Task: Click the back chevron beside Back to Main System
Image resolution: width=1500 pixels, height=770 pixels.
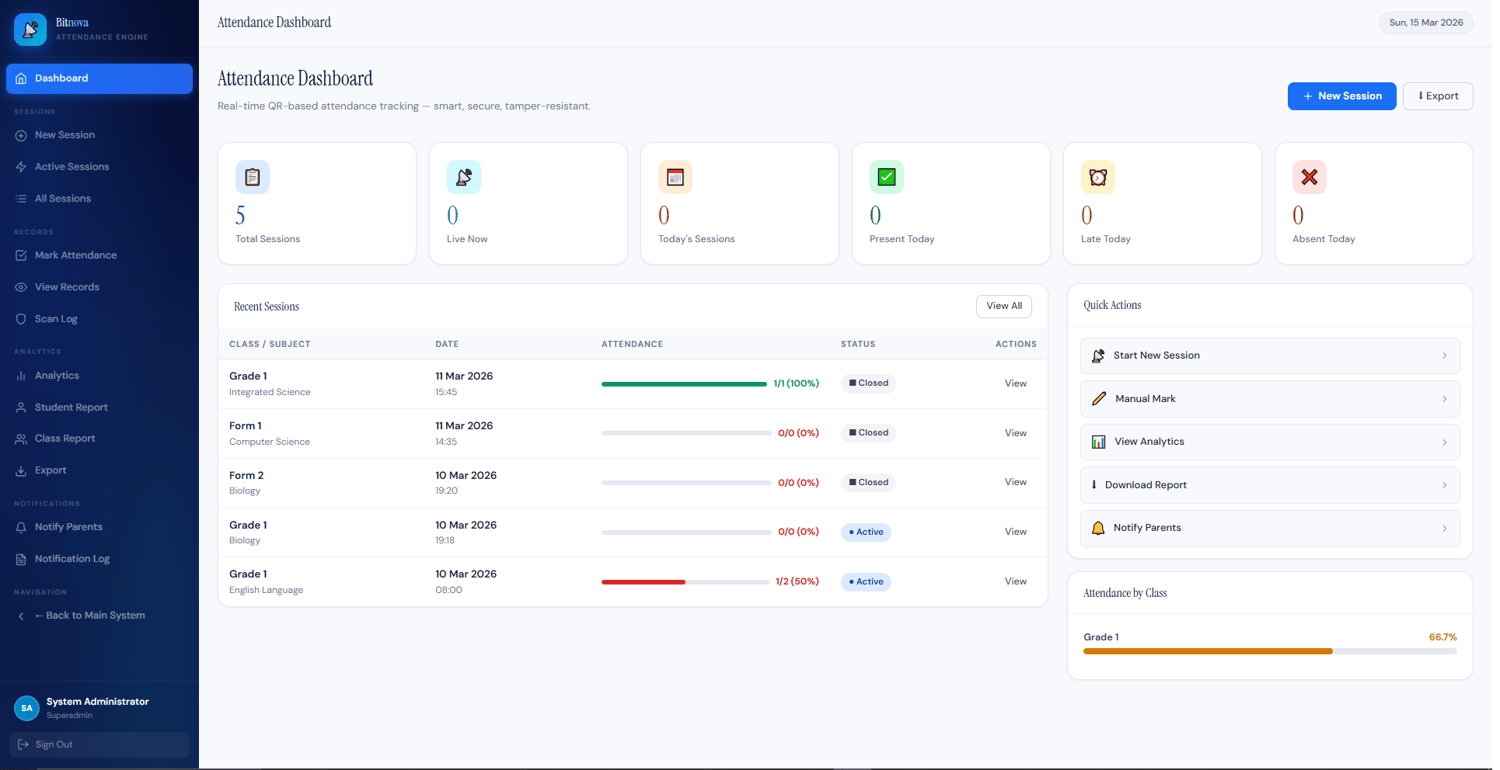Action: pyautogui.click(x=21, y=616)
